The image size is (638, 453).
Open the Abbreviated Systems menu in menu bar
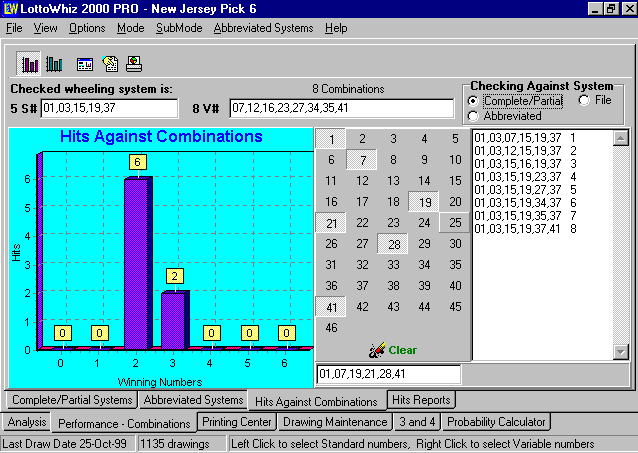coord(263,28)
